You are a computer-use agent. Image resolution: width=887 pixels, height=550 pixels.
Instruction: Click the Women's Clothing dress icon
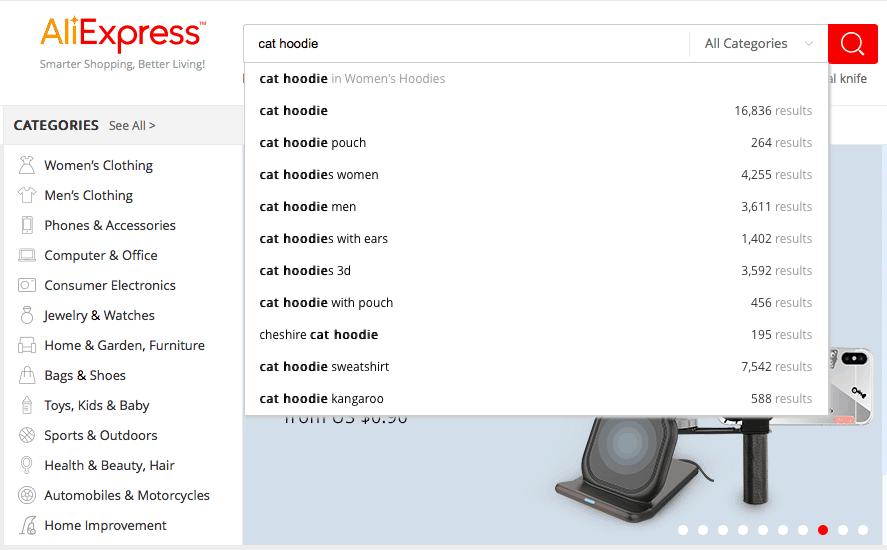(x=27, y=166)
